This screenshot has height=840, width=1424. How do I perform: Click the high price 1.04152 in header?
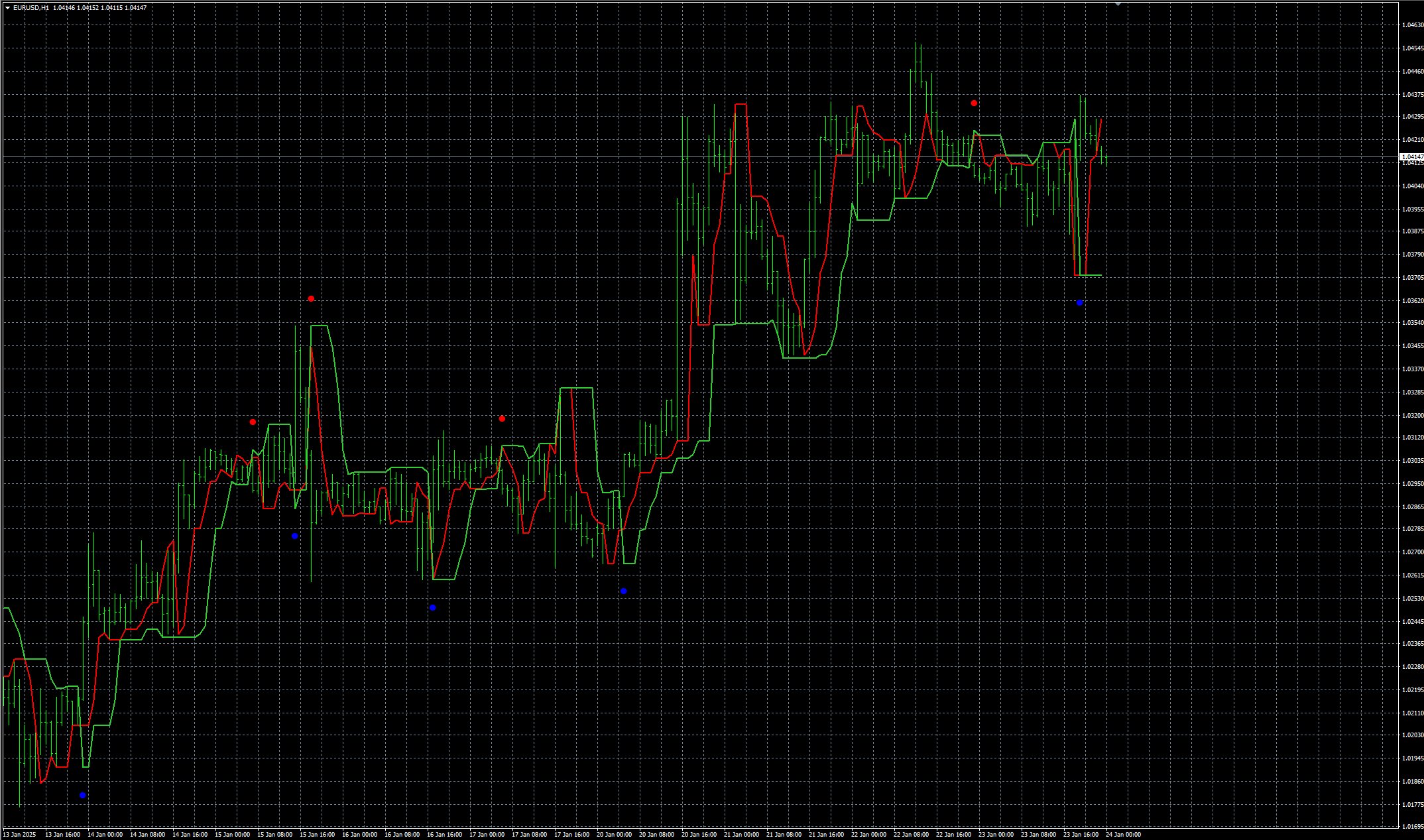(88, 8)
